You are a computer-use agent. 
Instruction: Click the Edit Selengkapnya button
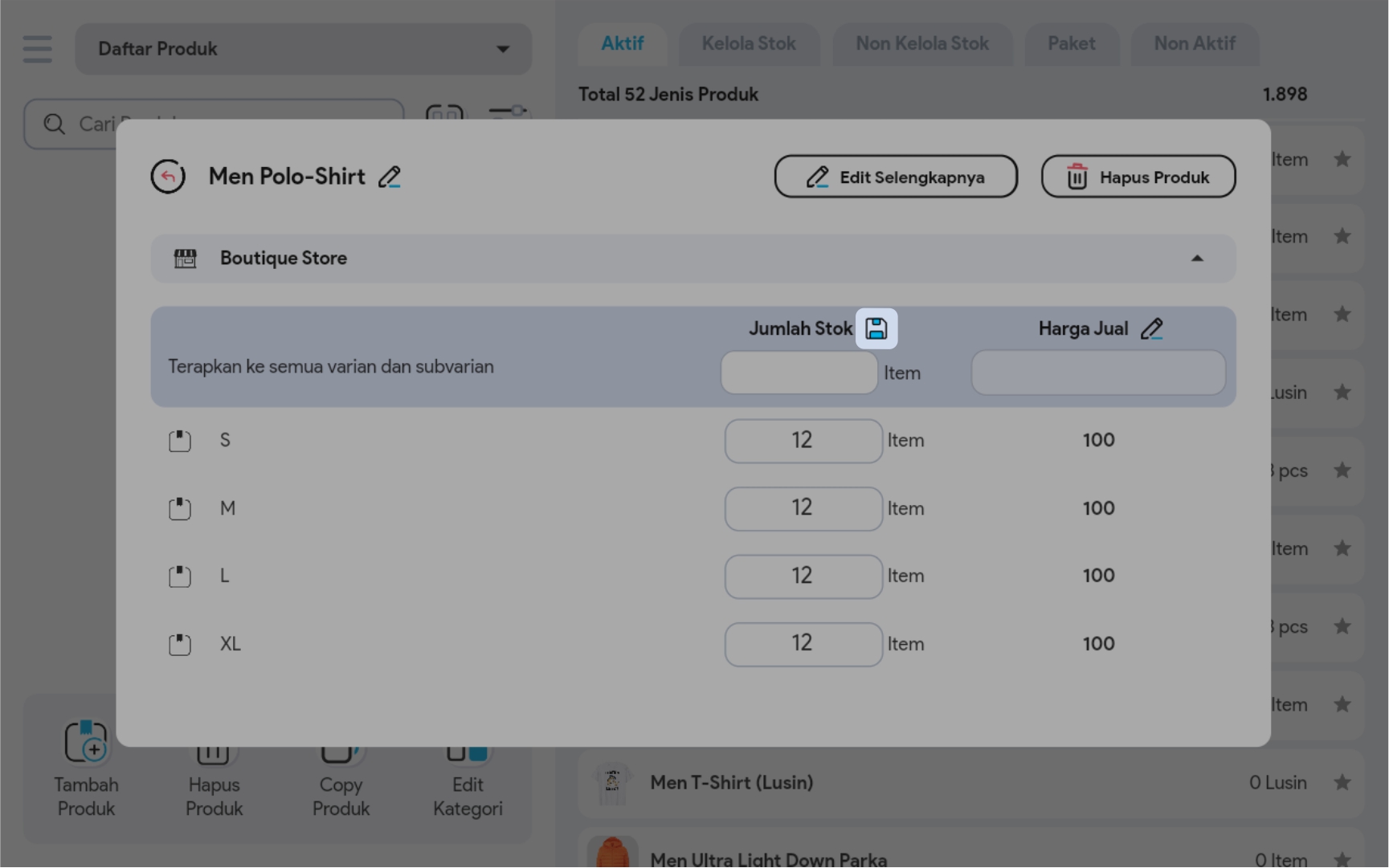click(896, 177)
